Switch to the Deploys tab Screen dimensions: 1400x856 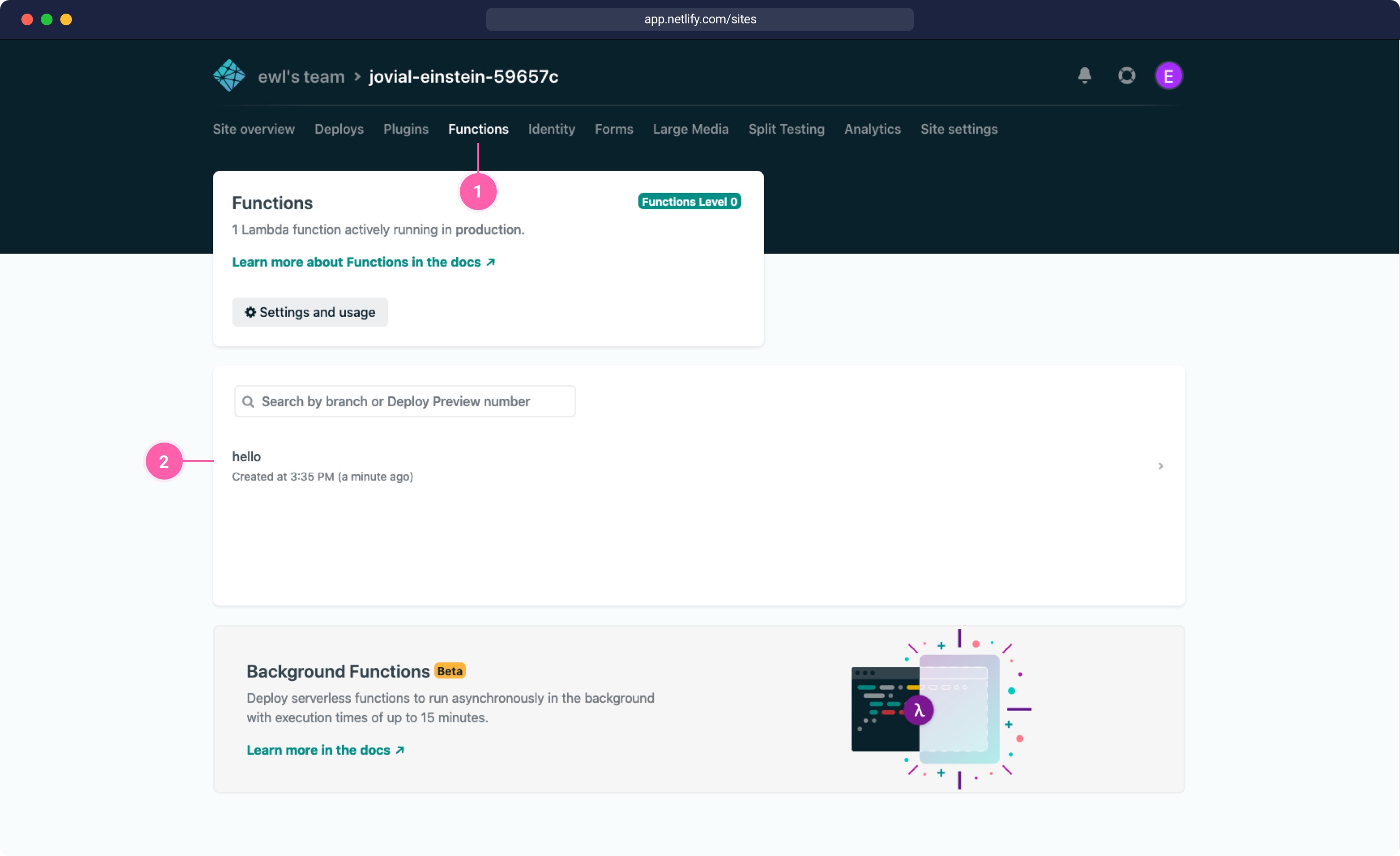point(339,129)
